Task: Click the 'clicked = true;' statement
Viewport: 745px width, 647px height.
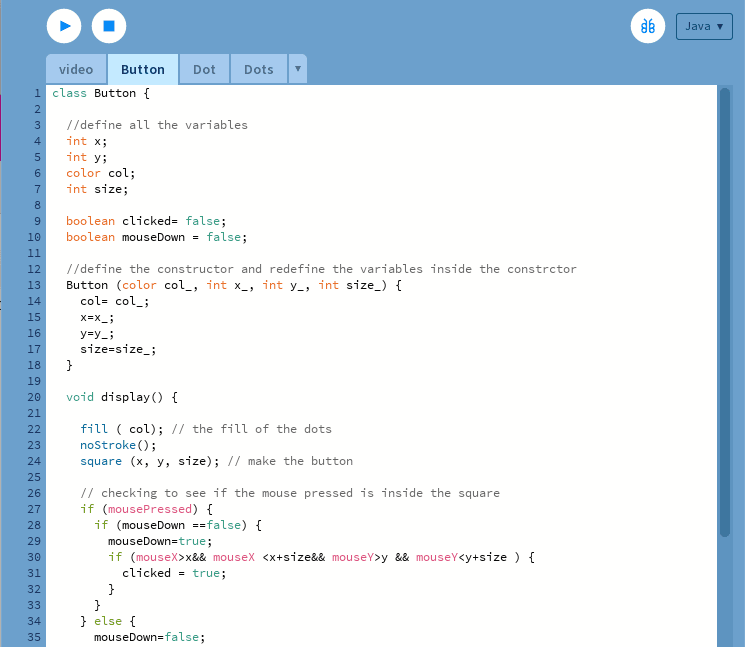Action: pos(174,573)
